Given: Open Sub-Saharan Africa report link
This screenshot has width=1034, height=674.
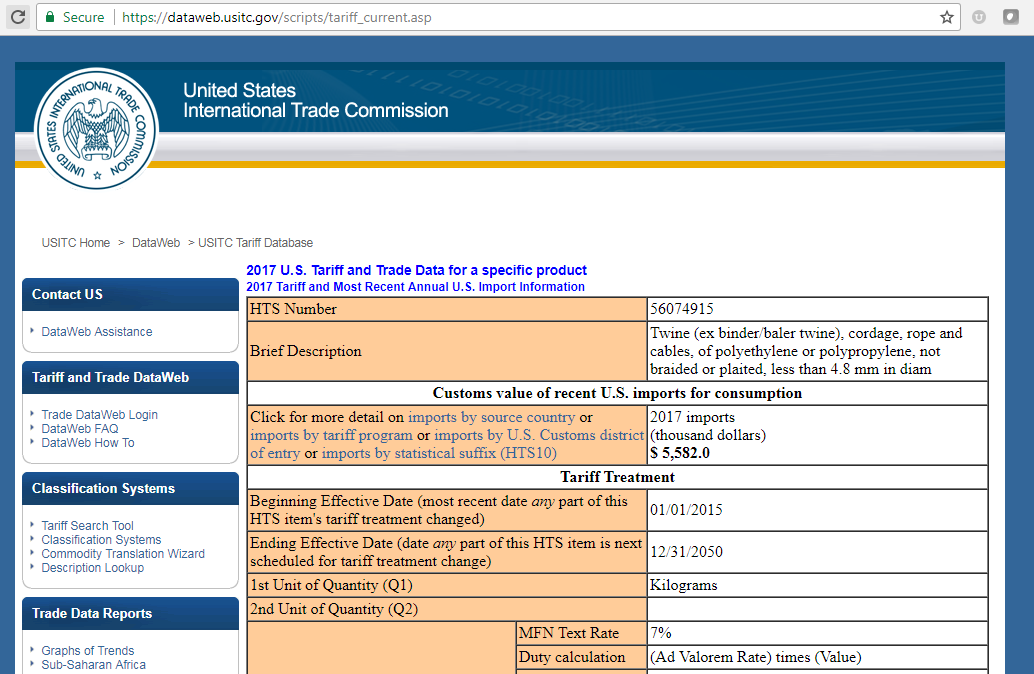Looking at the screenshot, I should tap(94, 665).
